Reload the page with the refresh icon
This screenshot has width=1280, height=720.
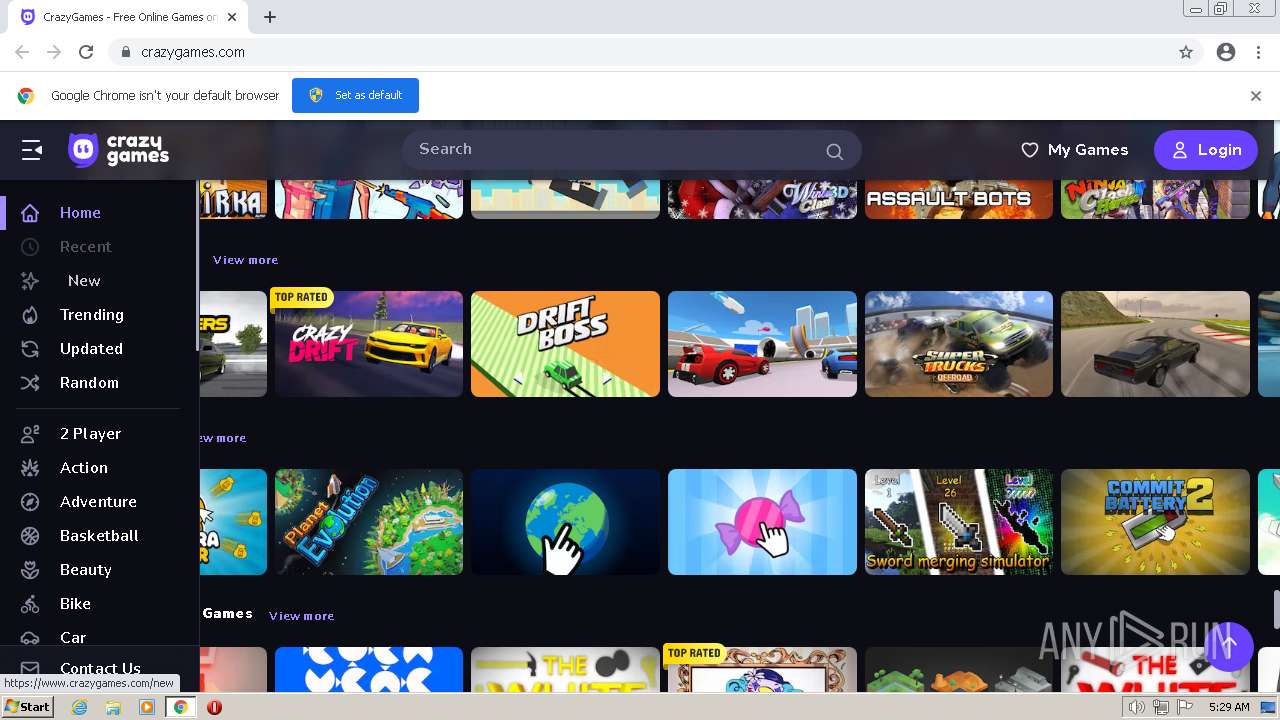point(86,52)
